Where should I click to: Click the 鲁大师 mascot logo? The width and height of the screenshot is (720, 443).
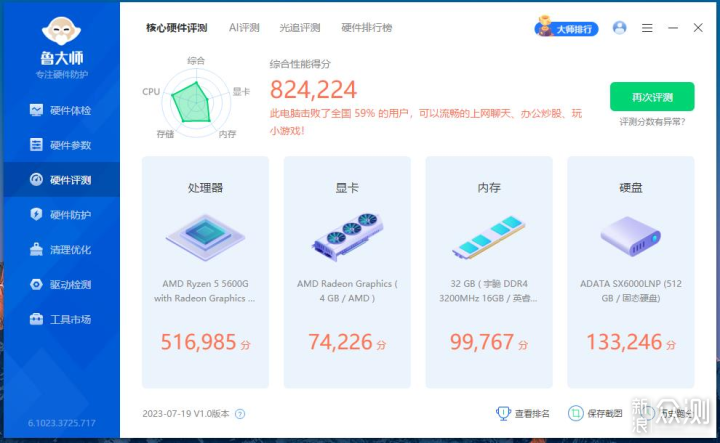(x=62, y=31)
